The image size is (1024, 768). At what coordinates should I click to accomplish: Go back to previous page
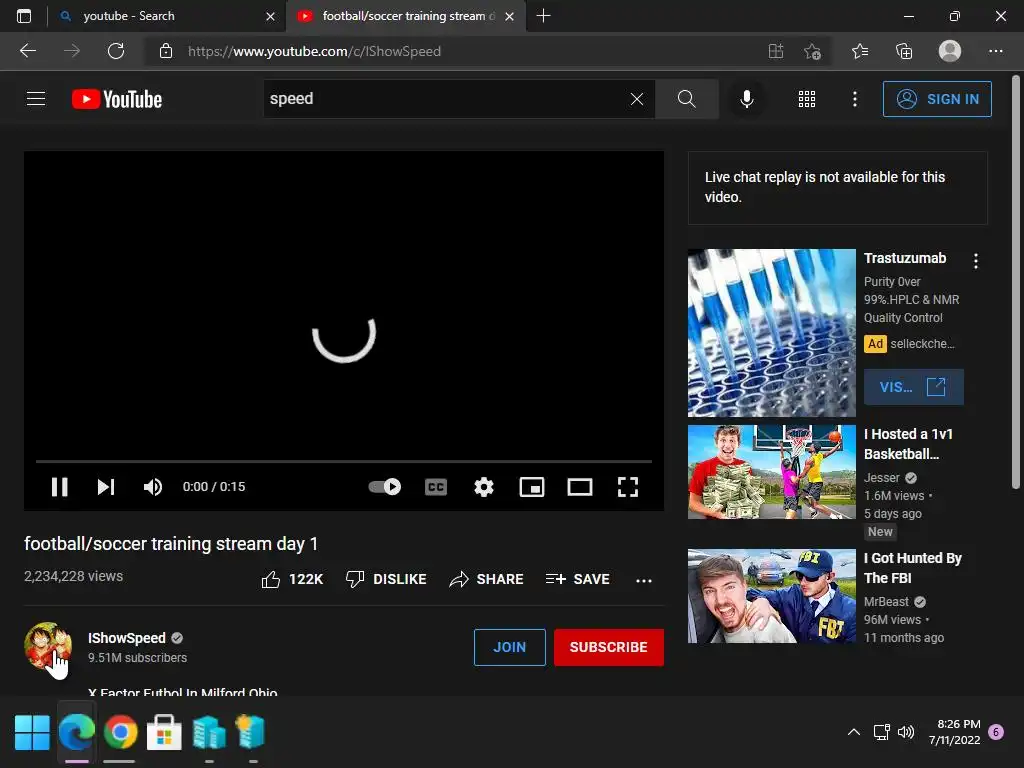coord(27,51)
